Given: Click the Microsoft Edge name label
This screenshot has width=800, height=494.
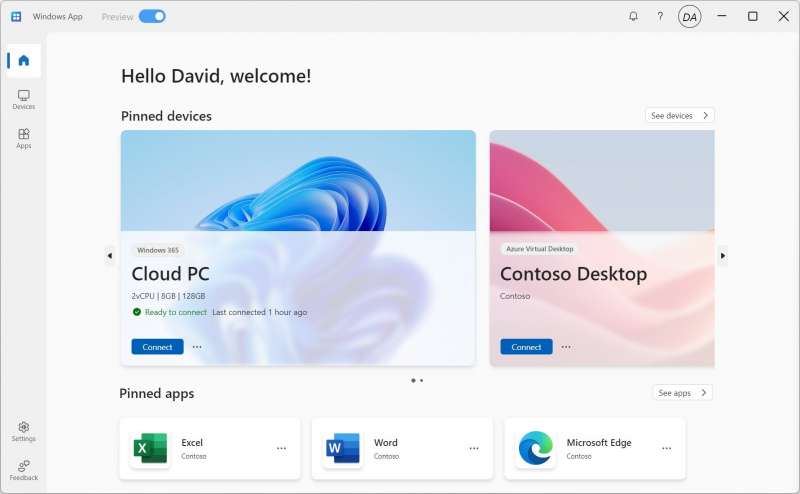Looking at the screenshot, I should [599, 442].
